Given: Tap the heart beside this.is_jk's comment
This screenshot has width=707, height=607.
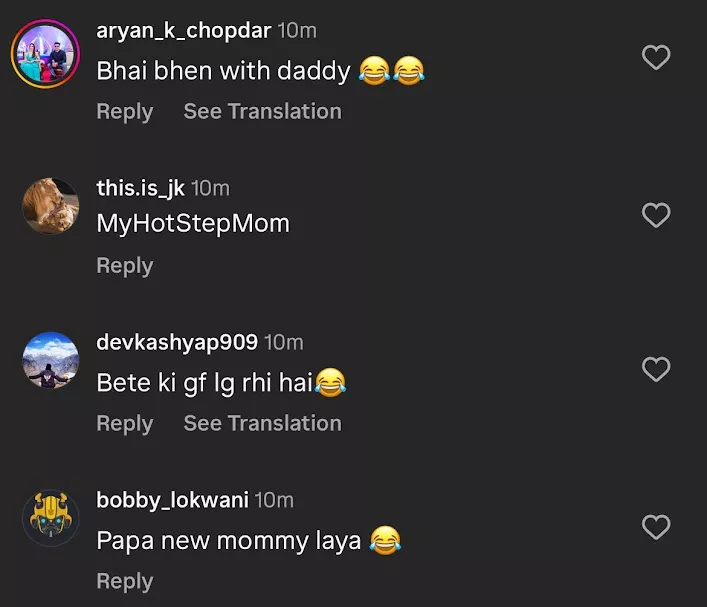Looking at the screenshot, I should [655, 214].
